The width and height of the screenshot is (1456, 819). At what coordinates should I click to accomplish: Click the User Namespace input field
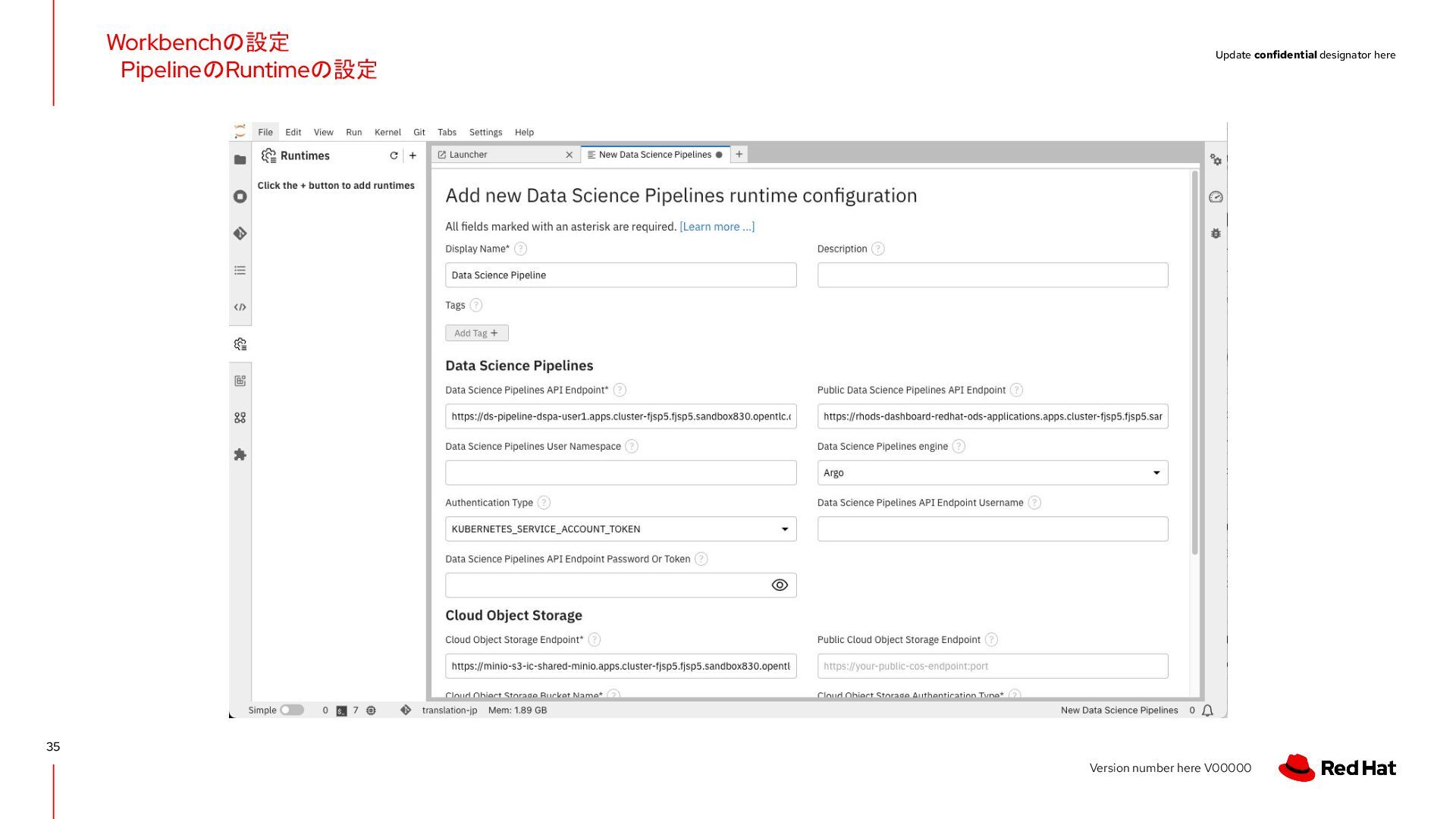(620, 472)
